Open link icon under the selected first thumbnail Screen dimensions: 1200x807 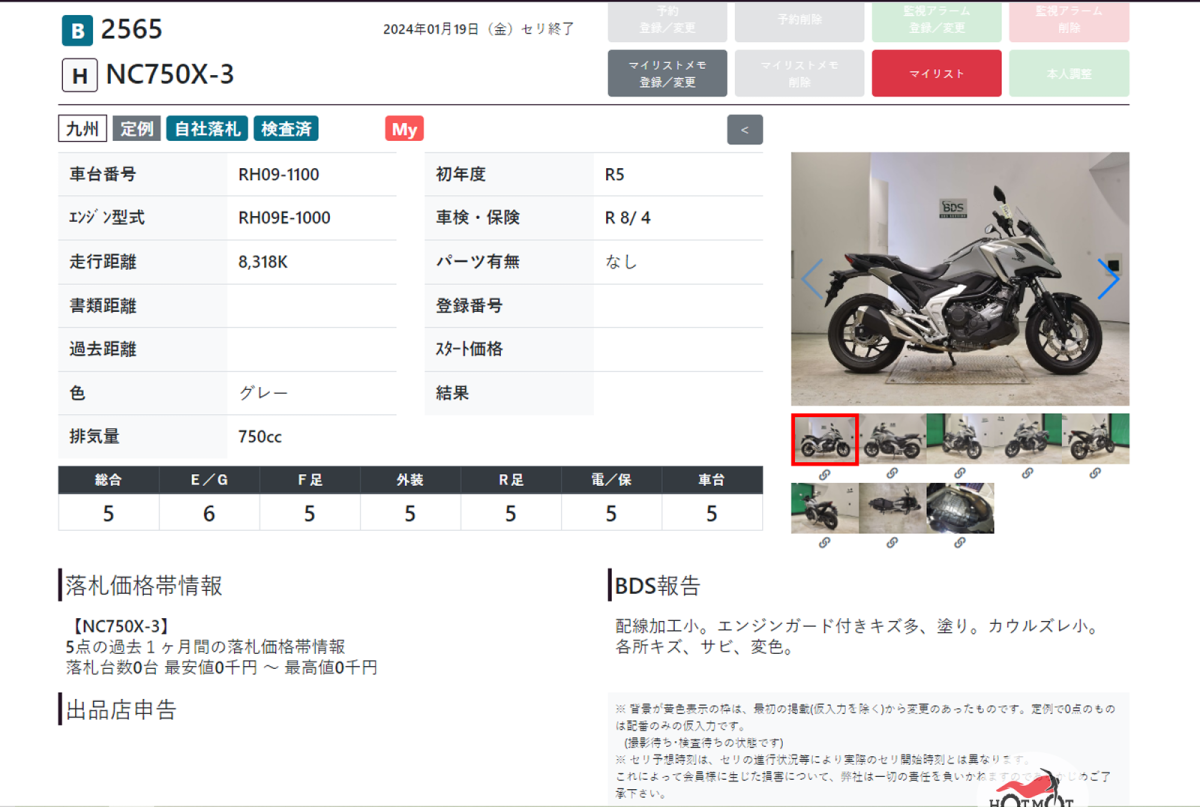(824, 473)
